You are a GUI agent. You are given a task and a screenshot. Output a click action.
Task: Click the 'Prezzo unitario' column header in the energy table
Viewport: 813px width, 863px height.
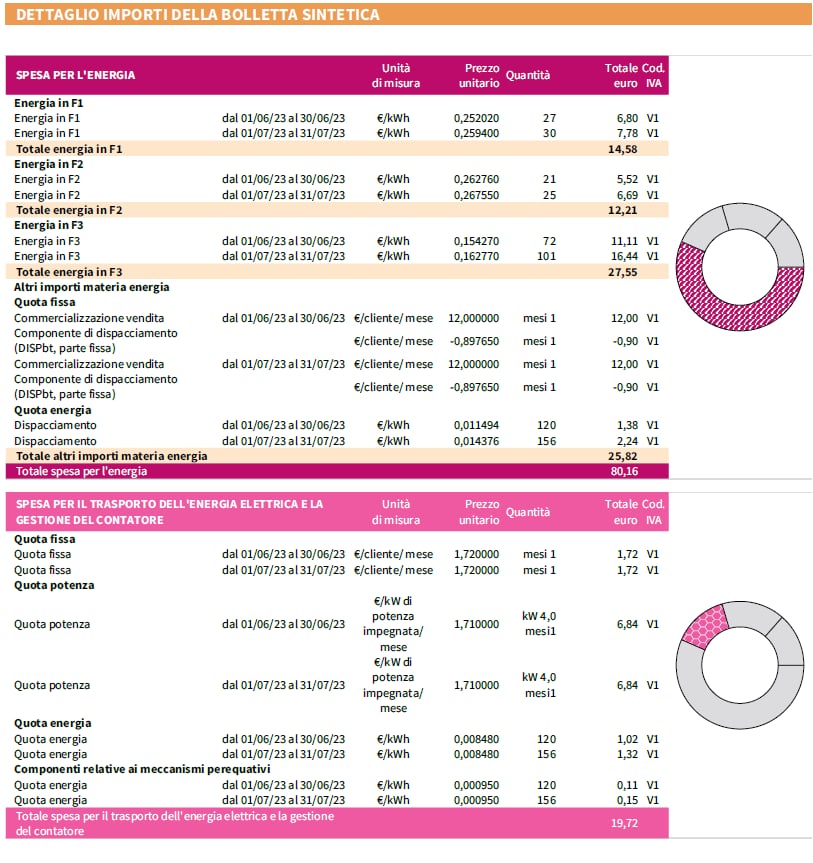[x=479, y=75]
